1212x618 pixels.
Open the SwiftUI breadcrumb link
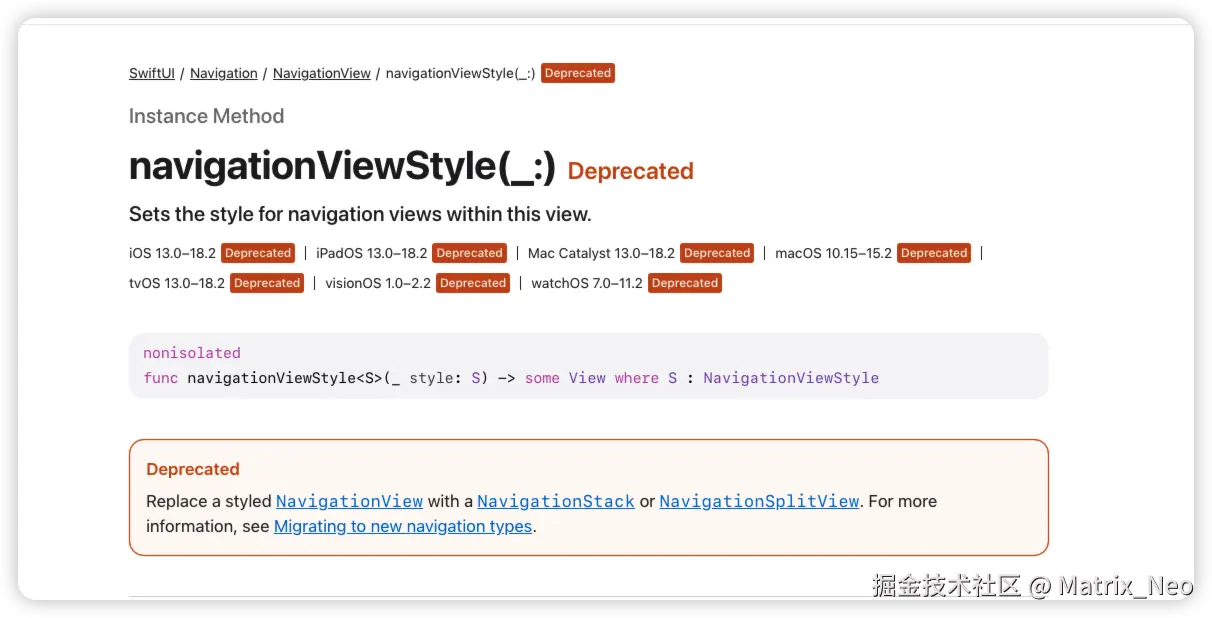point(152,73)
